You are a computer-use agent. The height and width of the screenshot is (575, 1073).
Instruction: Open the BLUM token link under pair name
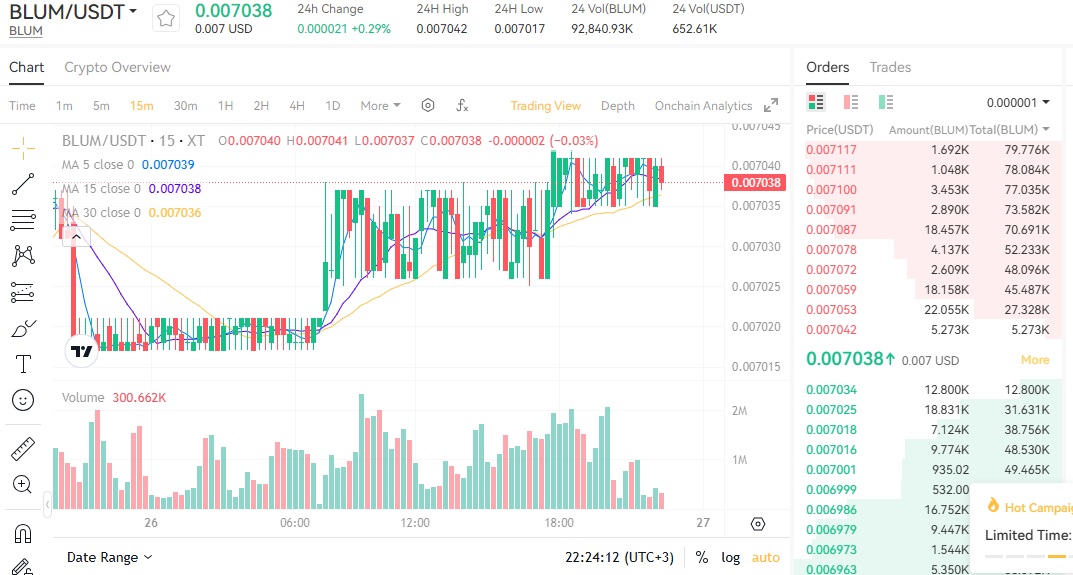coord(25,31)
